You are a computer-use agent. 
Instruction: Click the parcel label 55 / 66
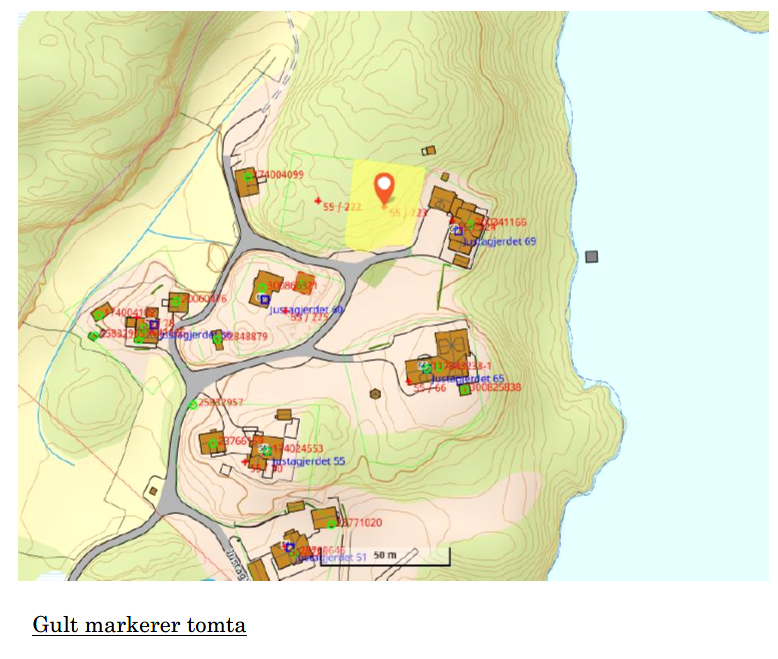click(430, 389)
